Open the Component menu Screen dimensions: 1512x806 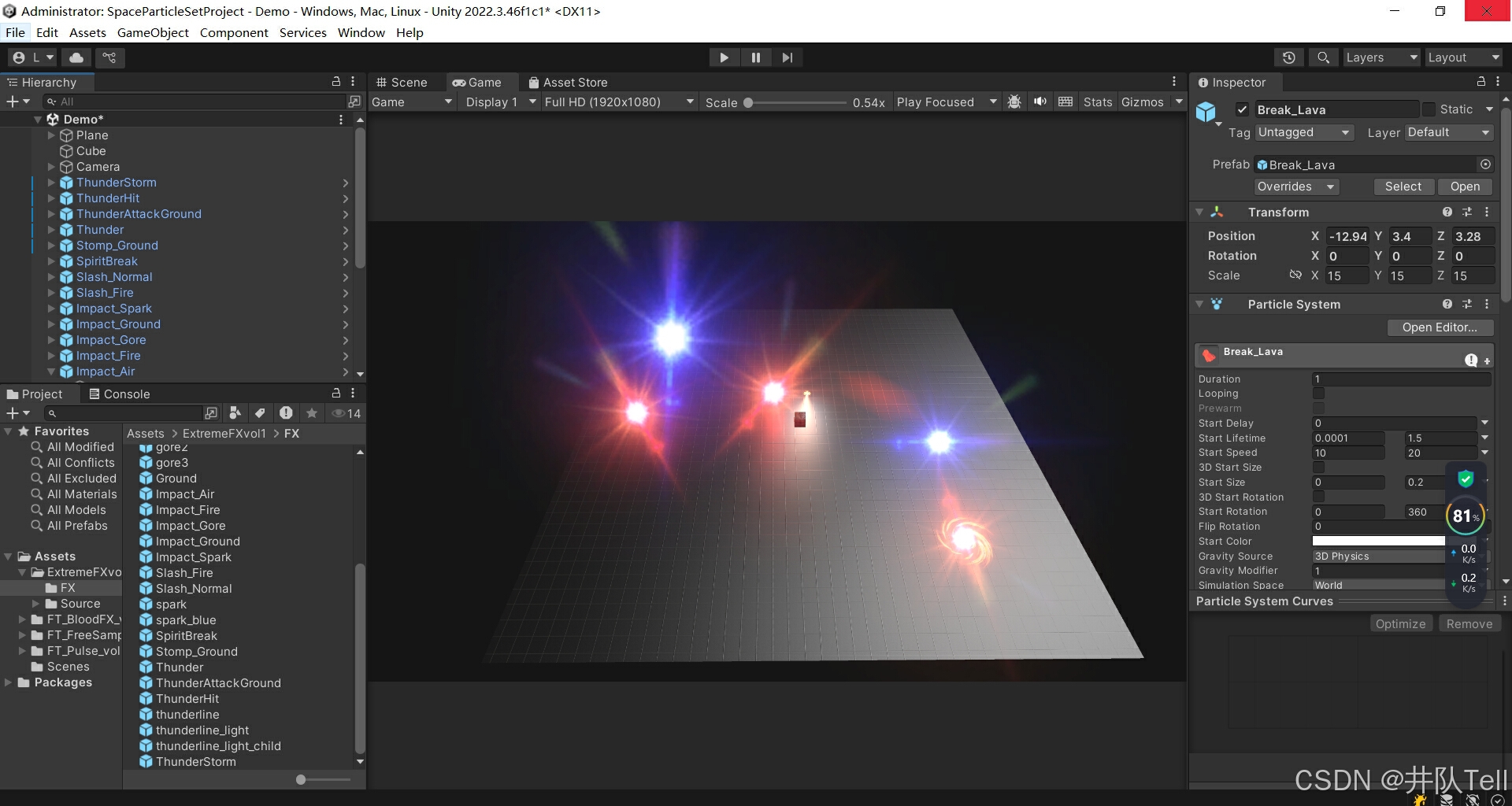(x=234, y=32)
